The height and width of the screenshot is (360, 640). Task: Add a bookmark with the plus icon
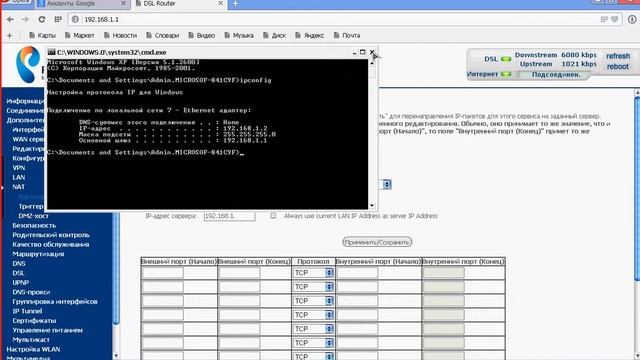pyautogui.click(x=9, y=36)
